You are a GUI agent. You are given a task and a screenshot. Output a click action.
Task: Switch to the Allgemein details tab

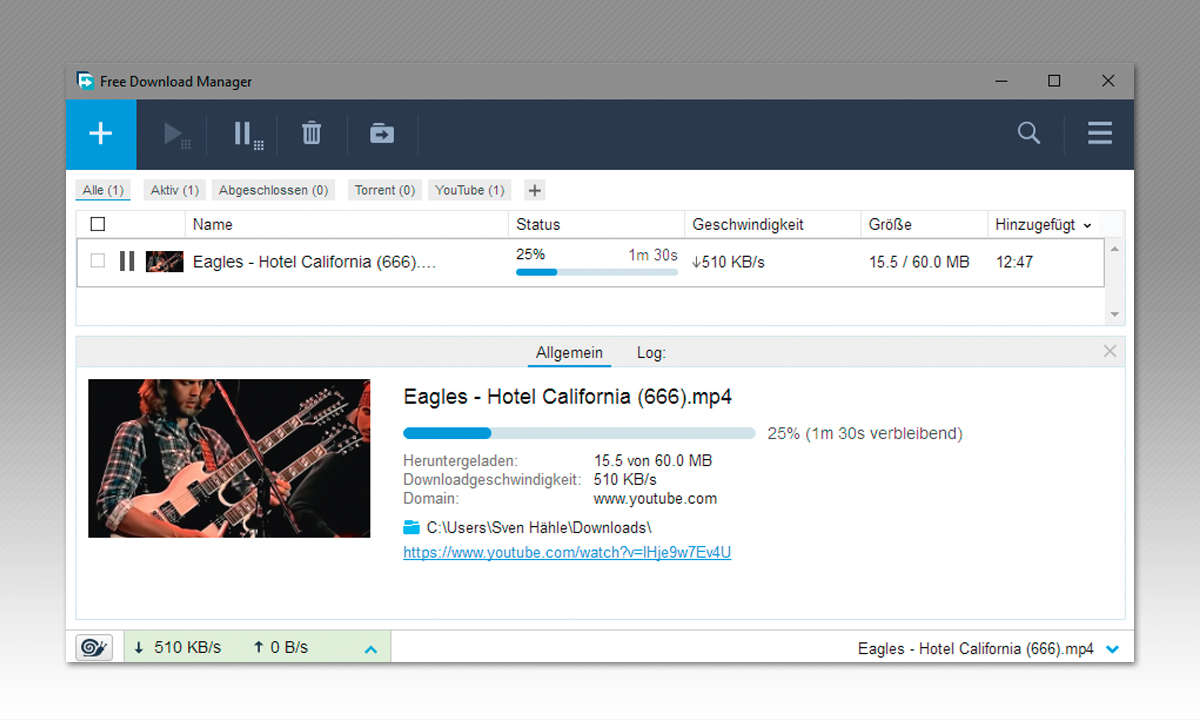click(x=569, y=352)
